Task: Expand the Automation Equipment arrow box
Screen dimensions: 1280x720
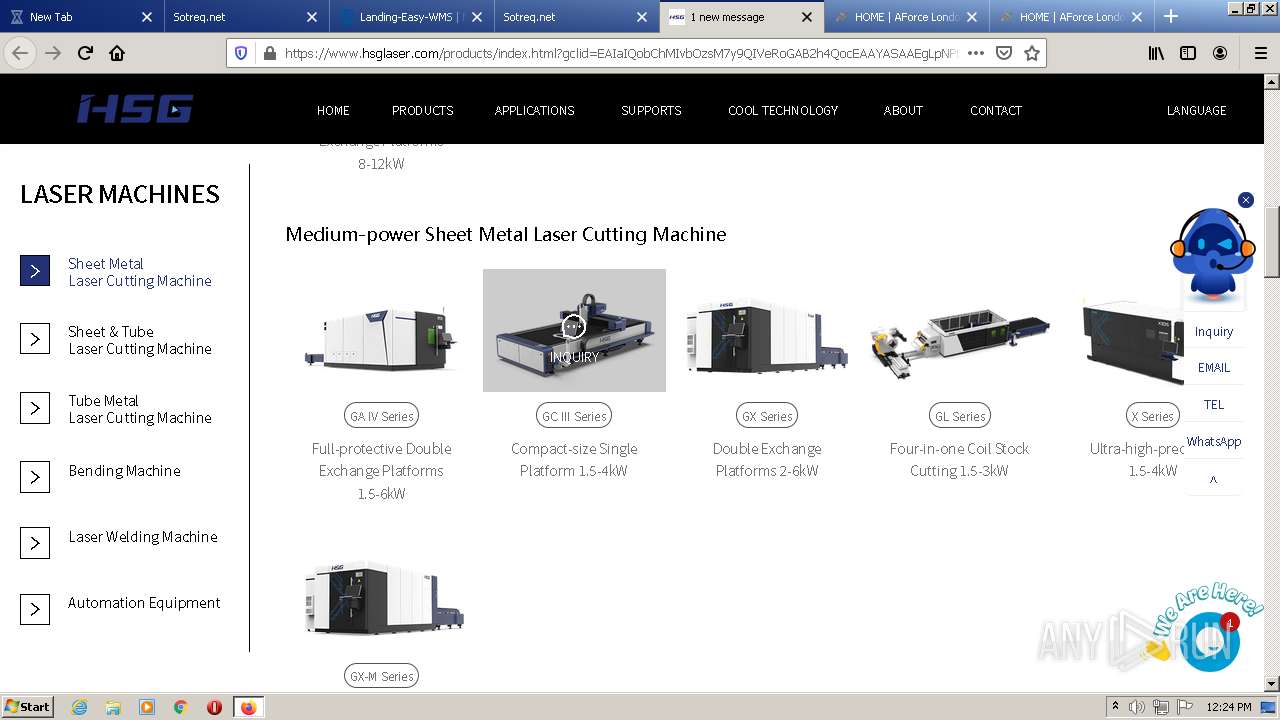Action: [x=35, y=609]
